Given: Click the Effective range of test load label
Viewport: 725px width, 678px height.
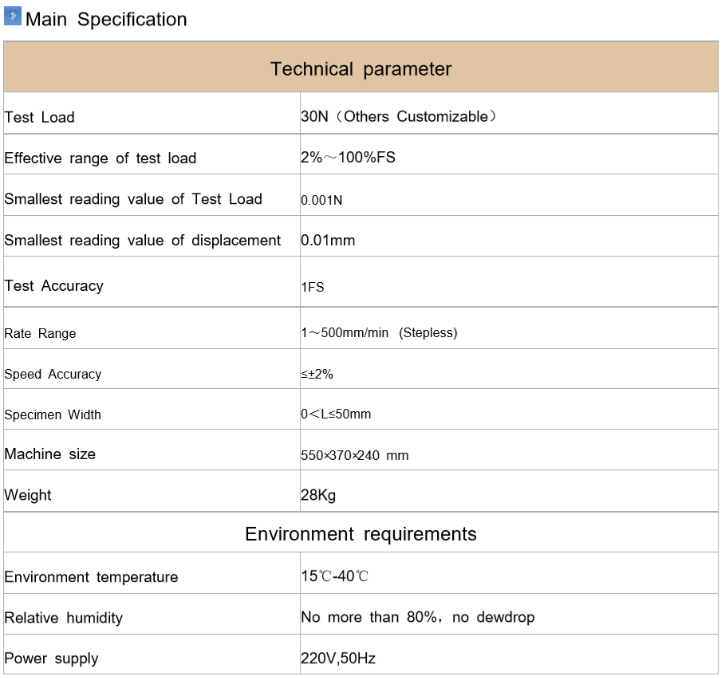Looking at the screenshot, I should 100,158.
